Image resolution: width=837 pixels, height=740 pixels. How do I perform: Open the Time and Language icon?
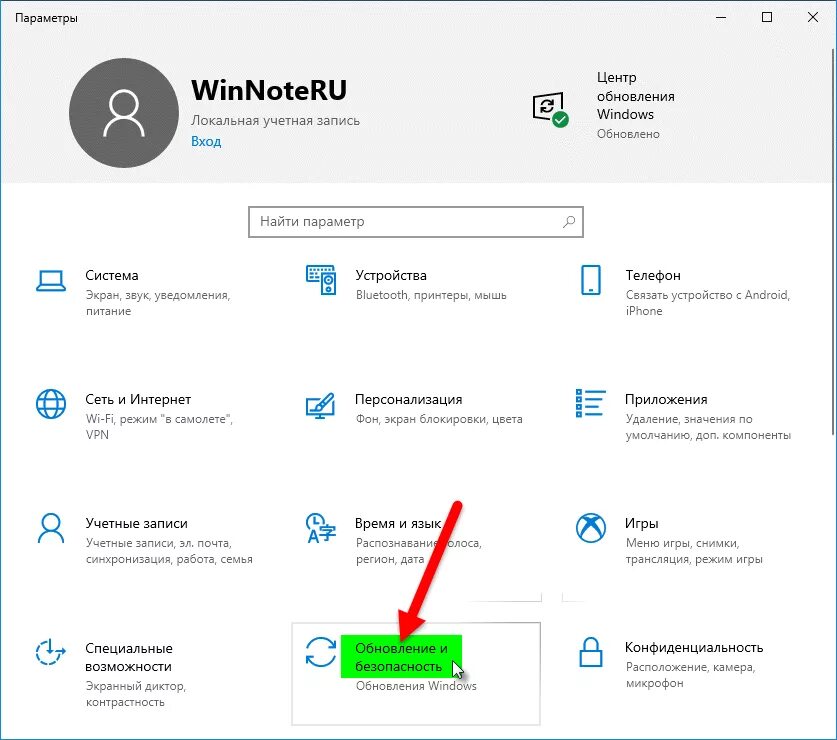[x=321, y=528]
